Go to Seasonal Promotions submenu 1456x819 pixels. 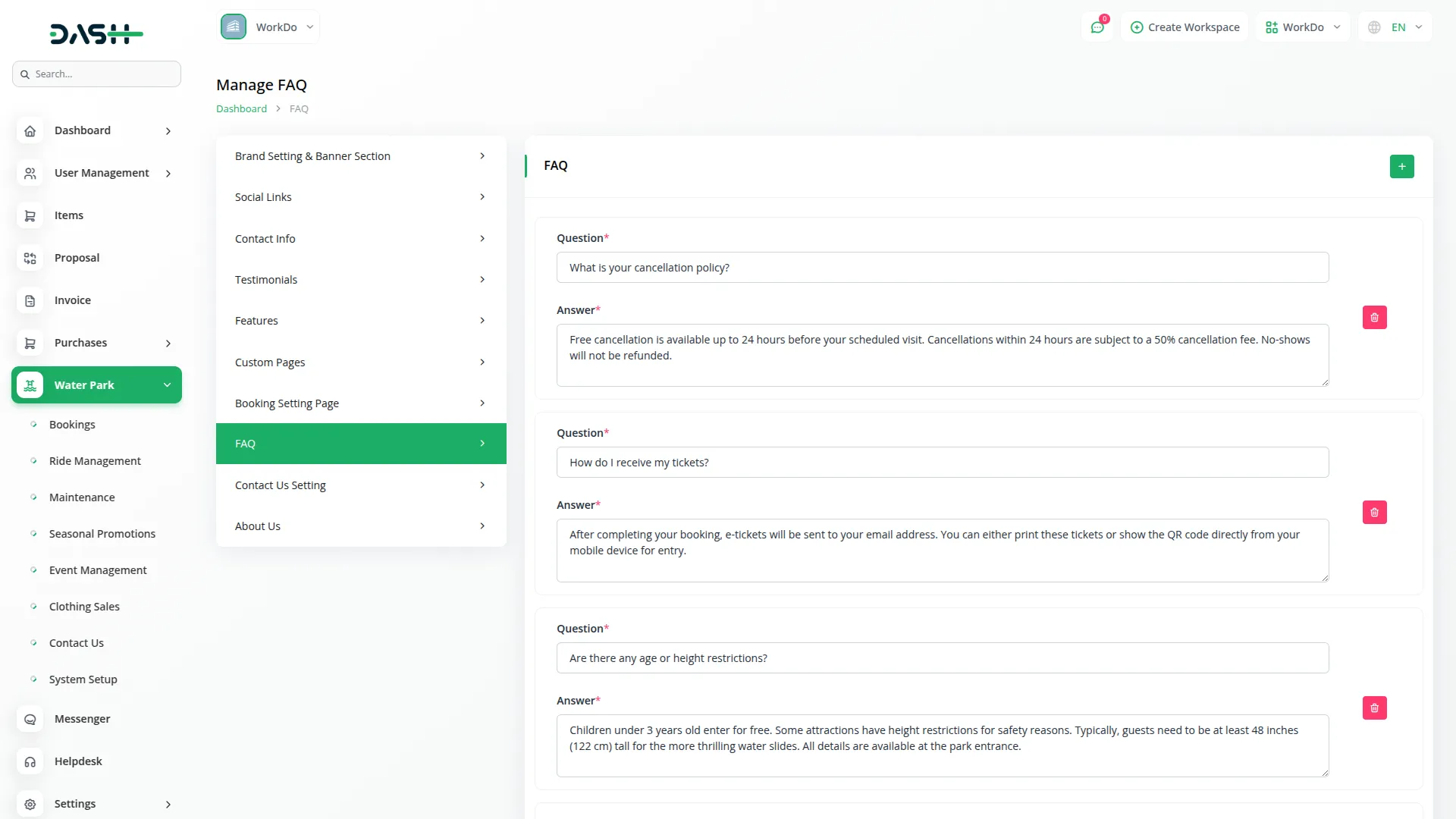pyautogui.click(x=102, y=534)
